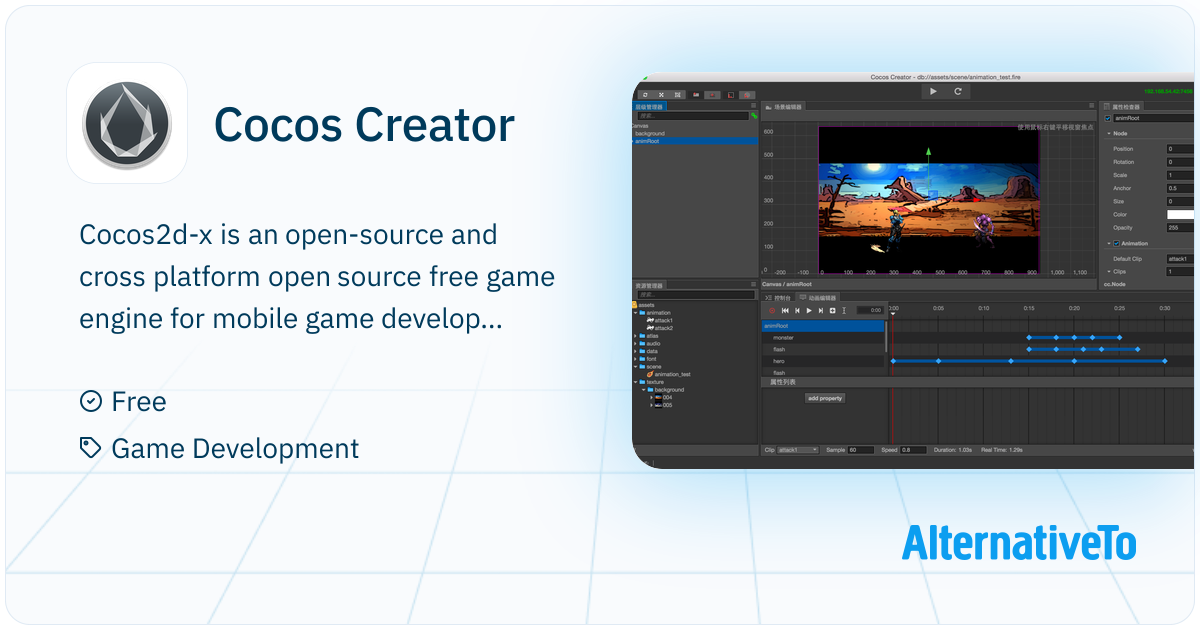Open scene editor panel hamburger menu
This screenshot has height=630, width=1200.
1092,105
